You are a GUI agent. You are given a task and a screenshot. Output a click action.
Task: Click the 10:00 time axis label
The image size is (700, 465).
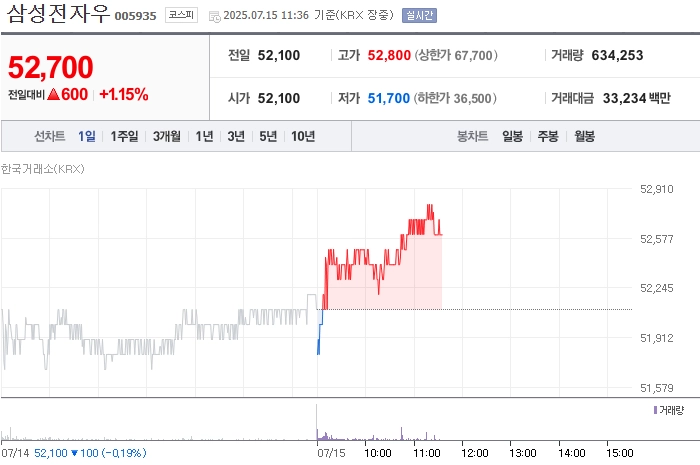378,453
